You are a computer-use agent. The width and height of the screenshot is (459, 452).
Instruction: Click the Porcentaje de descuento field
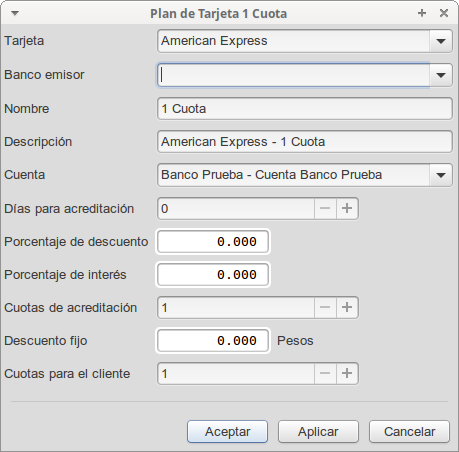tap(213, 242)
